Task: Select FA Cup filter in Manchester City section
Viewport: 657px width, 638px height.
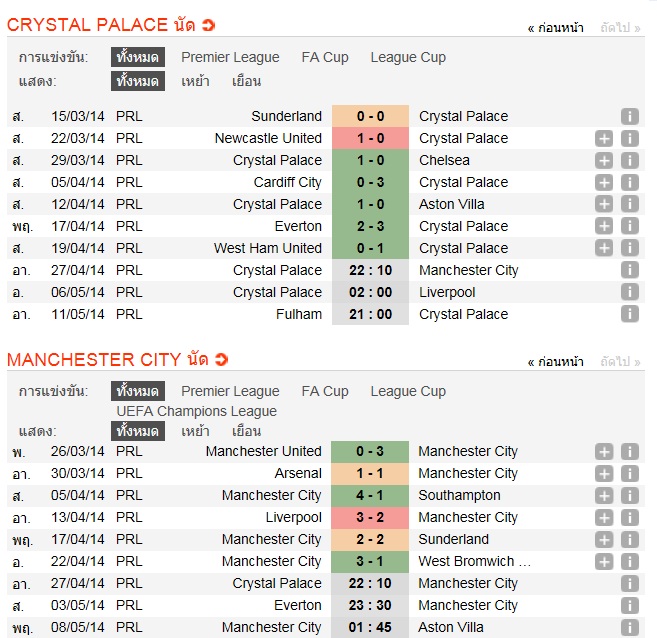Action: click(325, 391)
